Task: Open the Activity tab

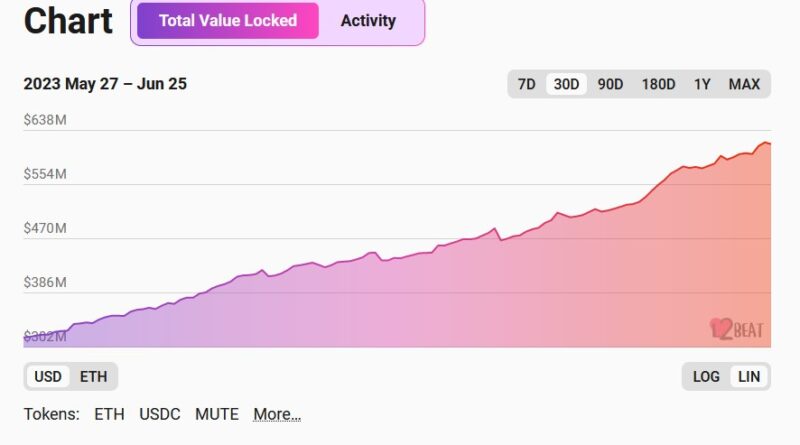Action: point(368,21)
